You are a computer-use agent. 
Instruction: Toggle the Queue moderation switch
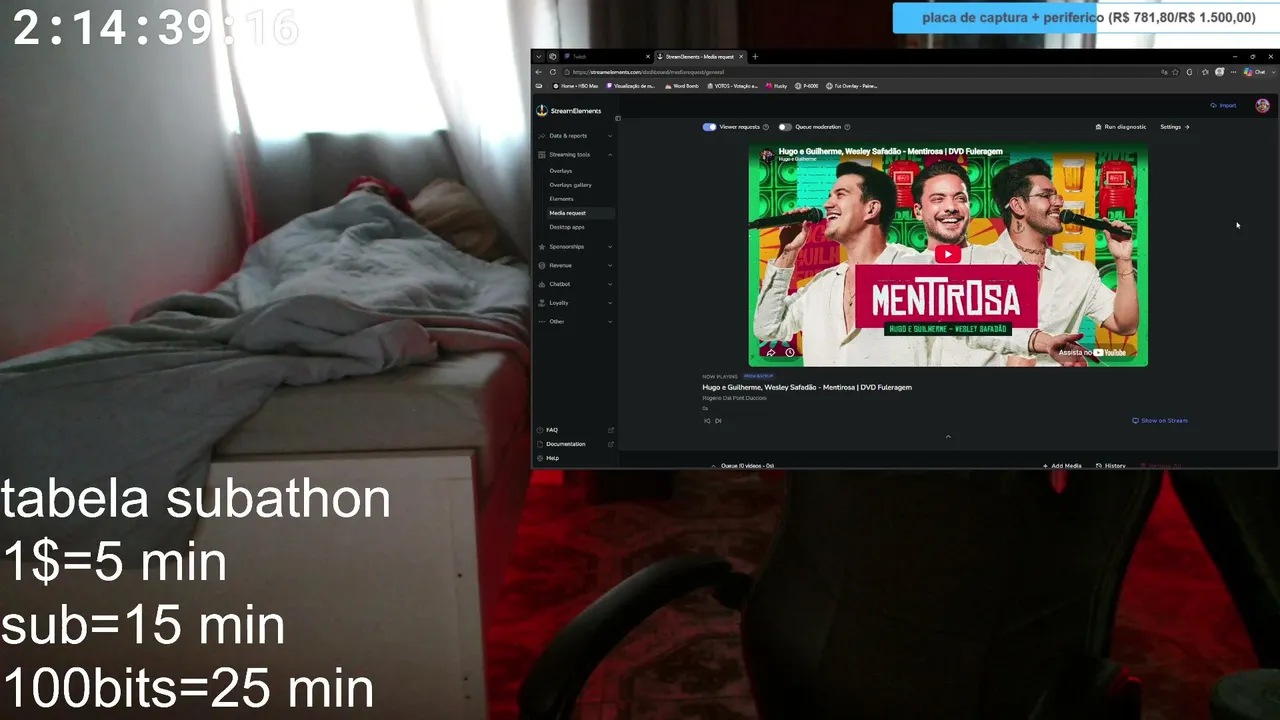[x=785, y=127]
